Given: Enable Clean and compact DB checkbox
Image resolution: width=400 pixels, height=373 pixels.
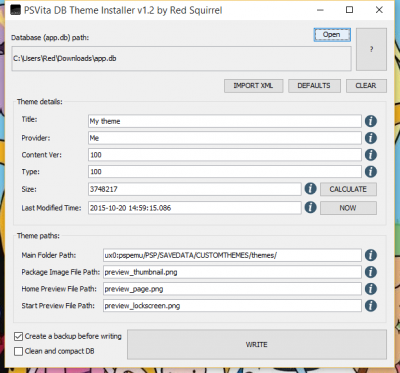Looking at the screenshot, I should click(x=18, y=351).
